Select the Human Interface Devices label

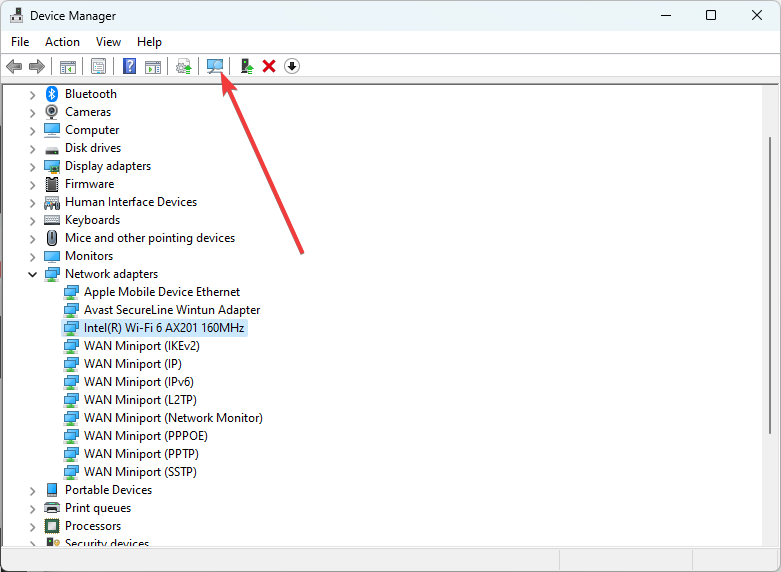131,202
